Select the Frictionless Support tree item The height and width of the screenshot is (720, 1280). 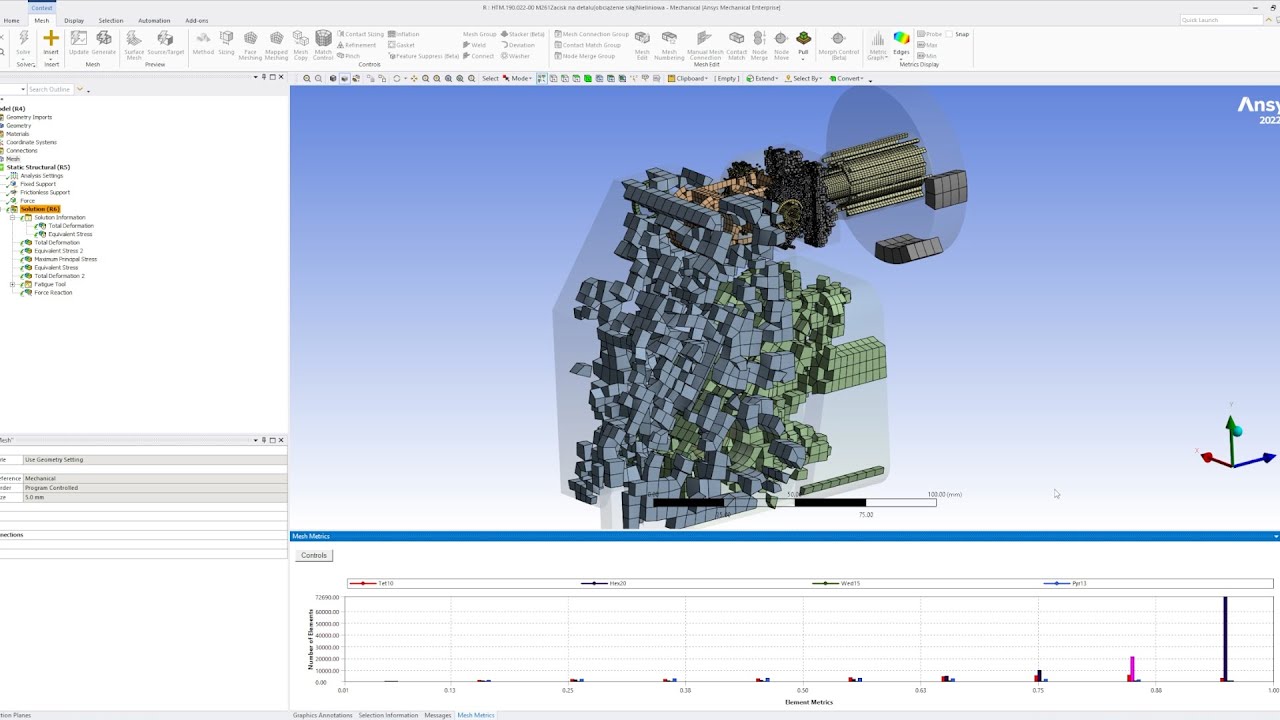pos(45,193)
